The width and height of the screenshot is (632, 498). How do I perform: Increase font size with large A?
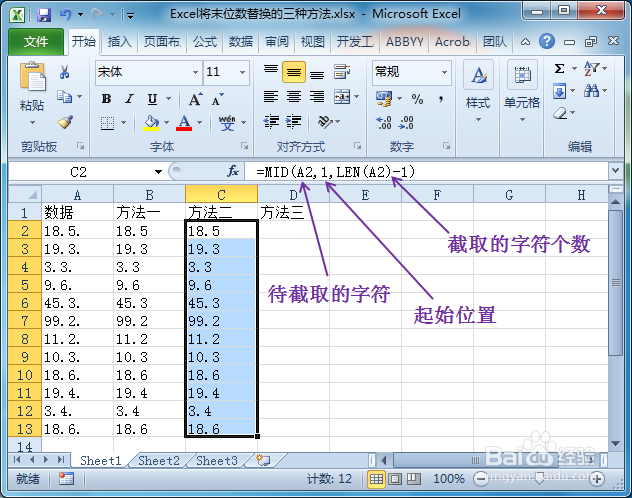coord(195,99)
